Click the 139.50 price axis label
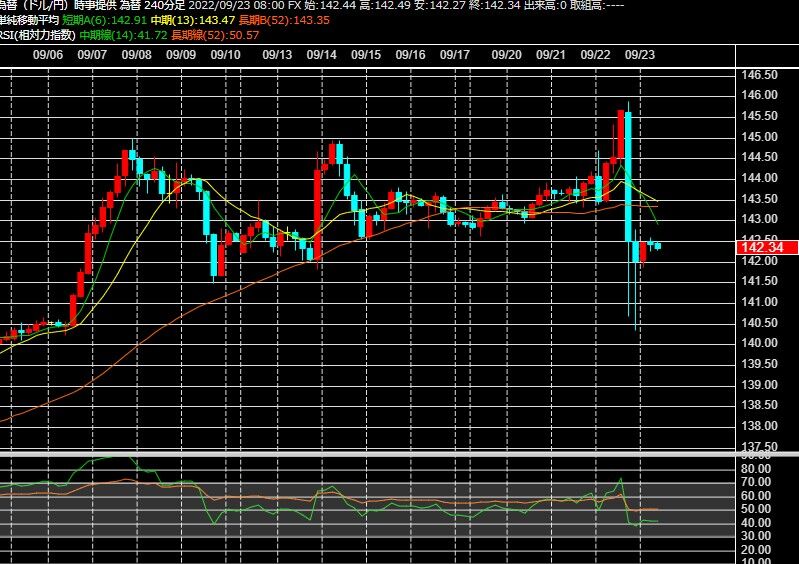Viewport: 799px width, 564px height. click(x=759, y=364)
